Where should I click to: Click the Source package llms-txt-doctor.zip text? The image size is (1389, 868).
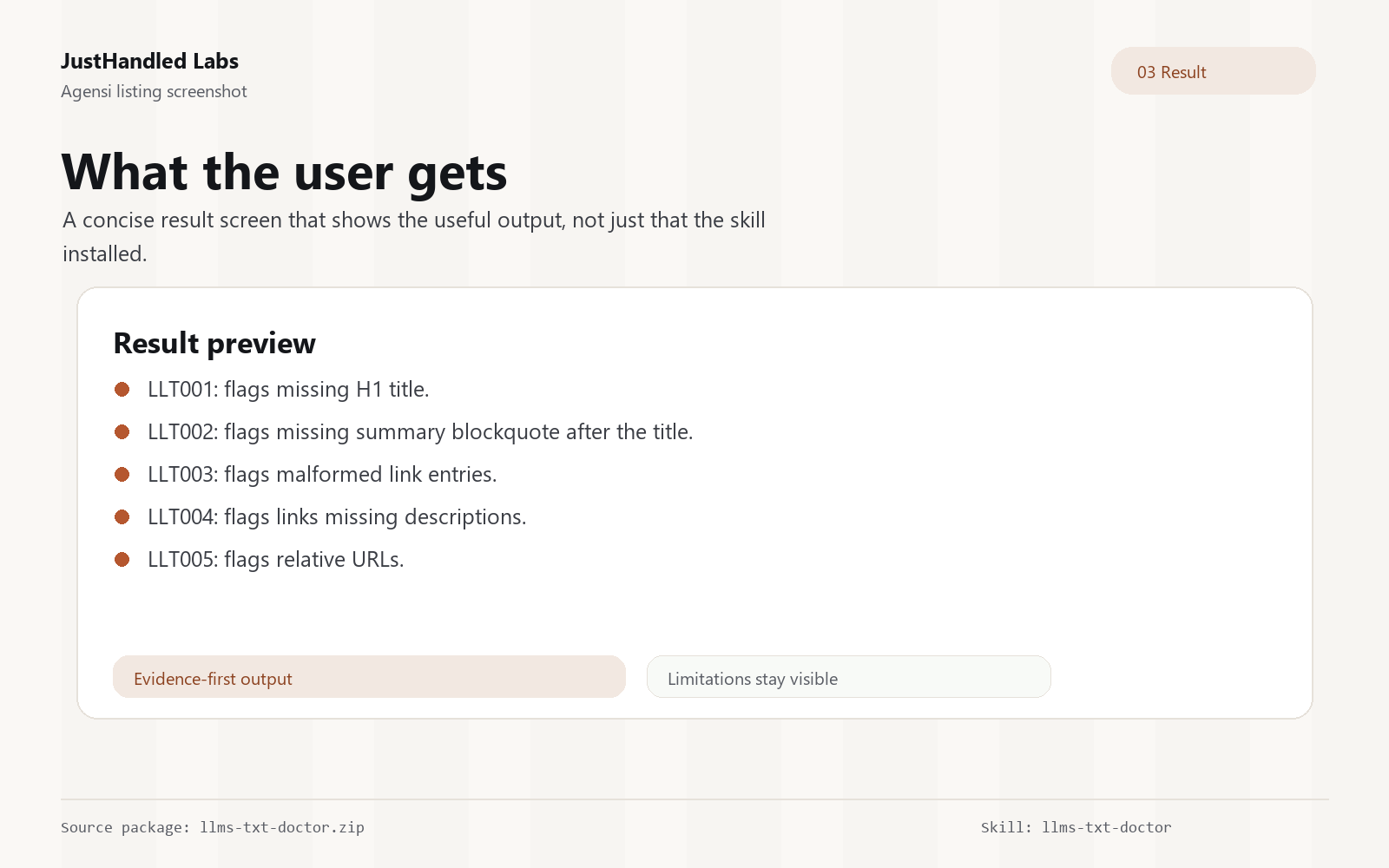tap(213, 827)
